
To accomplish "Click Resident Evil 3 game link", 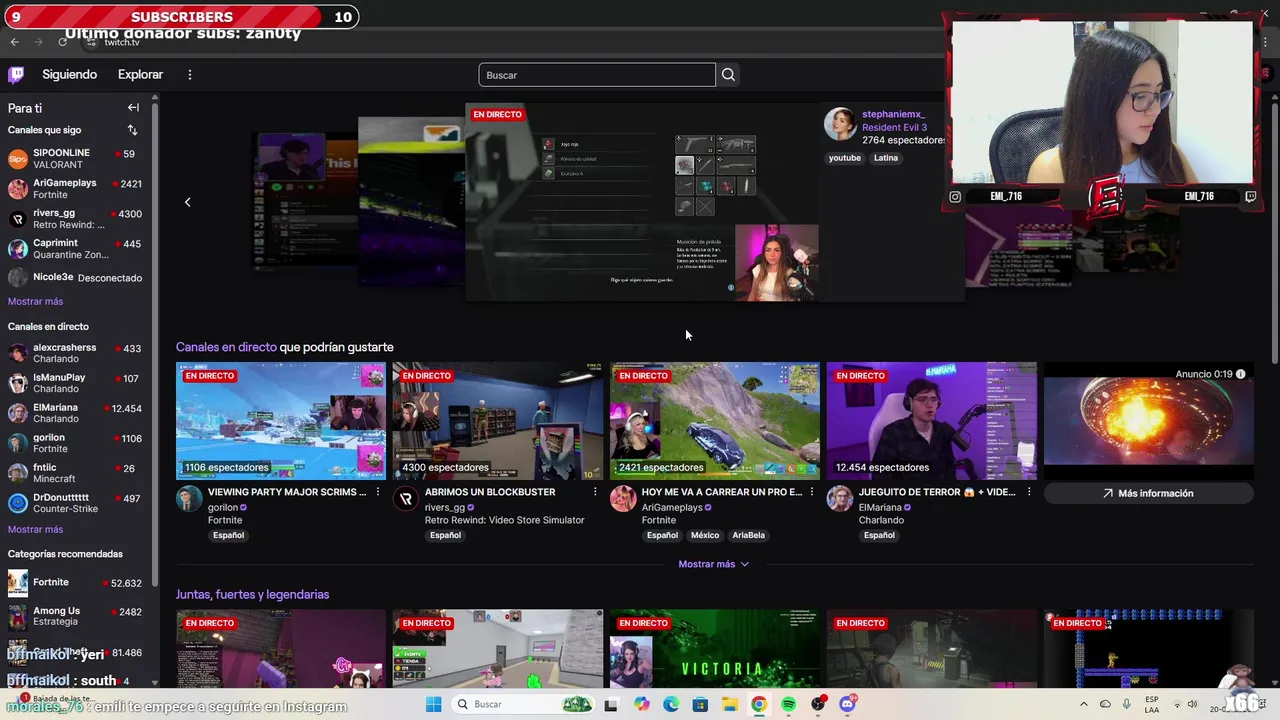I will 894,128.
